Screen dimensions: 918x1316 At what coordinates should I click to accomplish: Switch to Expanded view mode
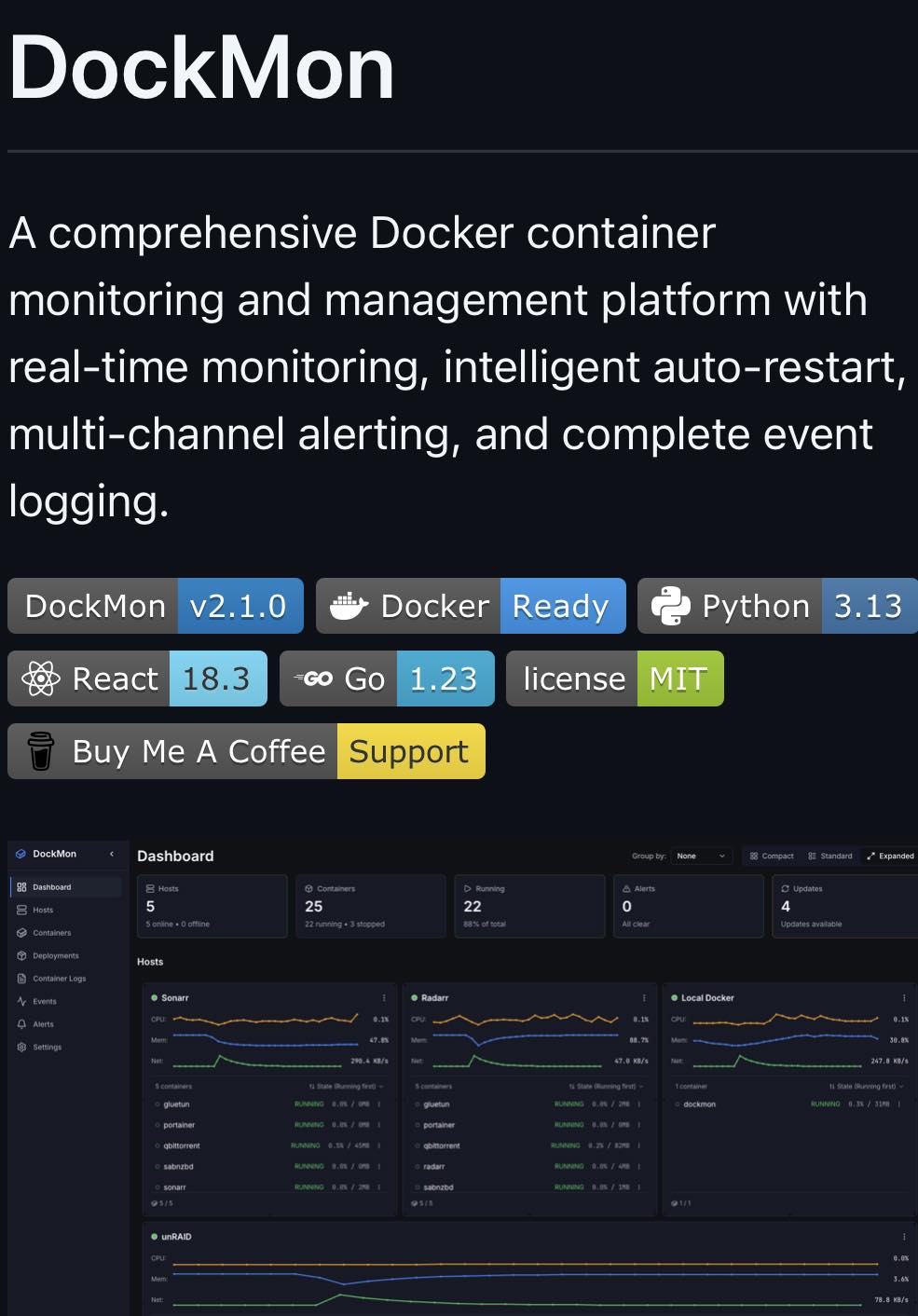890,856
